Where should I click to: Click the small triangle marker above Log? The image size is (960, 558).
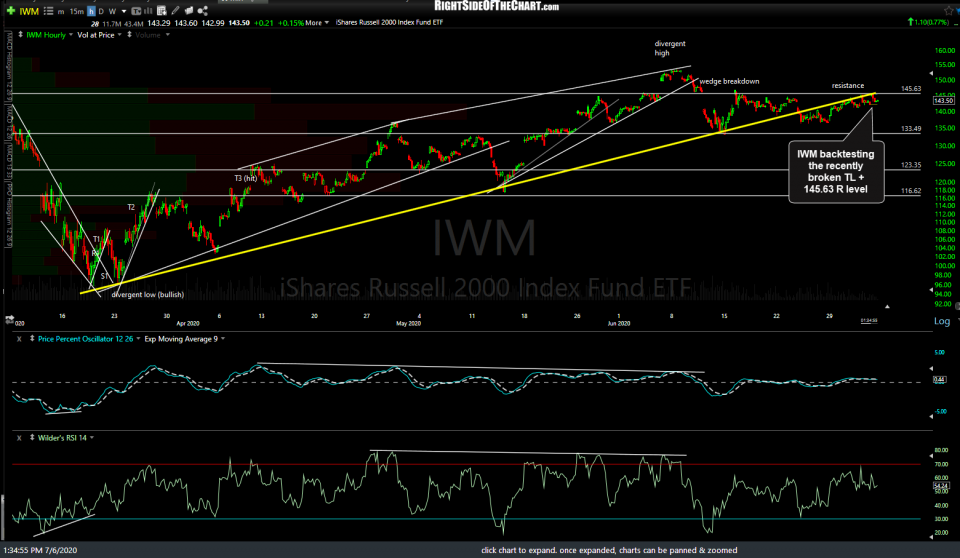pyautogui.click(x=887, y=306)
